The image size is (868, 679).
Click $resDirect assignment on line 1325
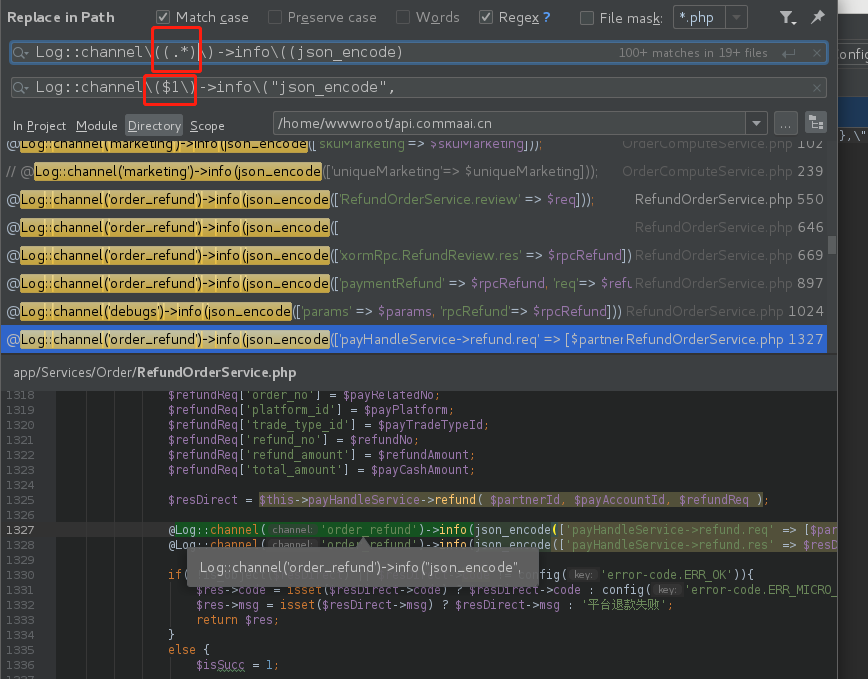click(468, 500)
